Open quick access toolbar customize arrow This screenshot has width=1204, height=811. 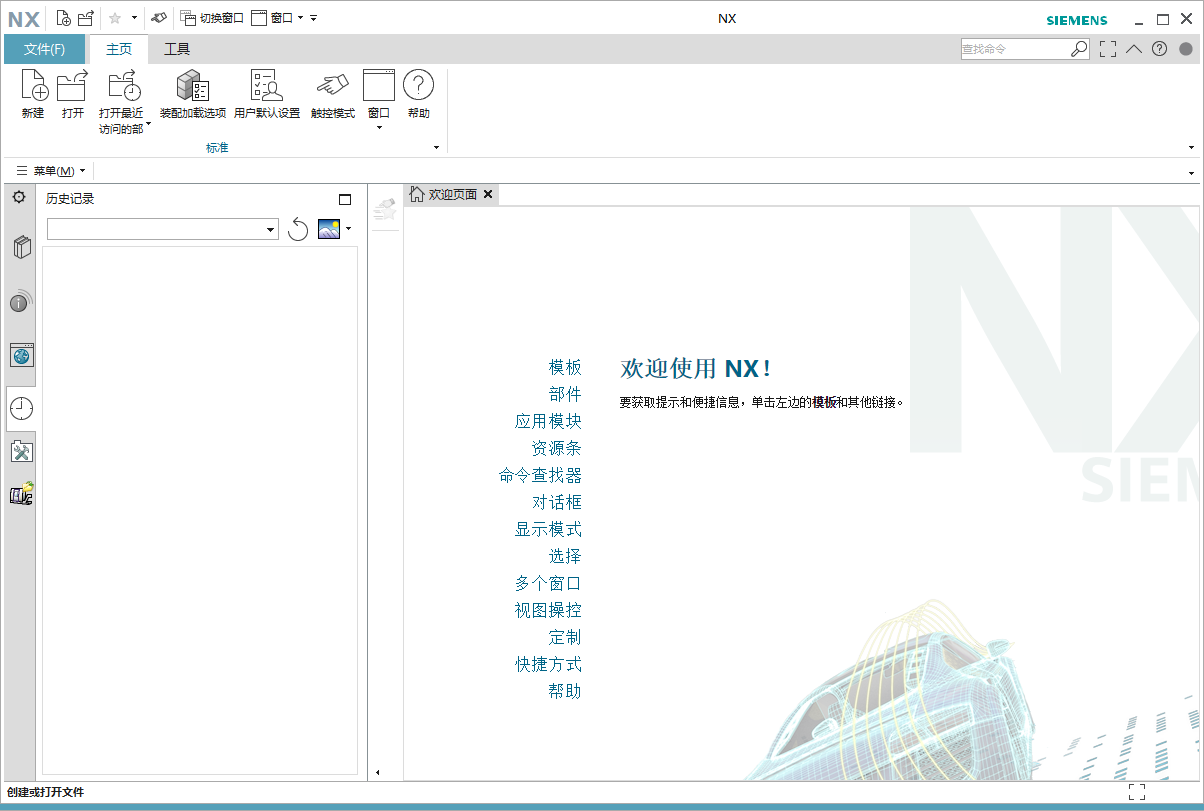[x=314, y=18]
